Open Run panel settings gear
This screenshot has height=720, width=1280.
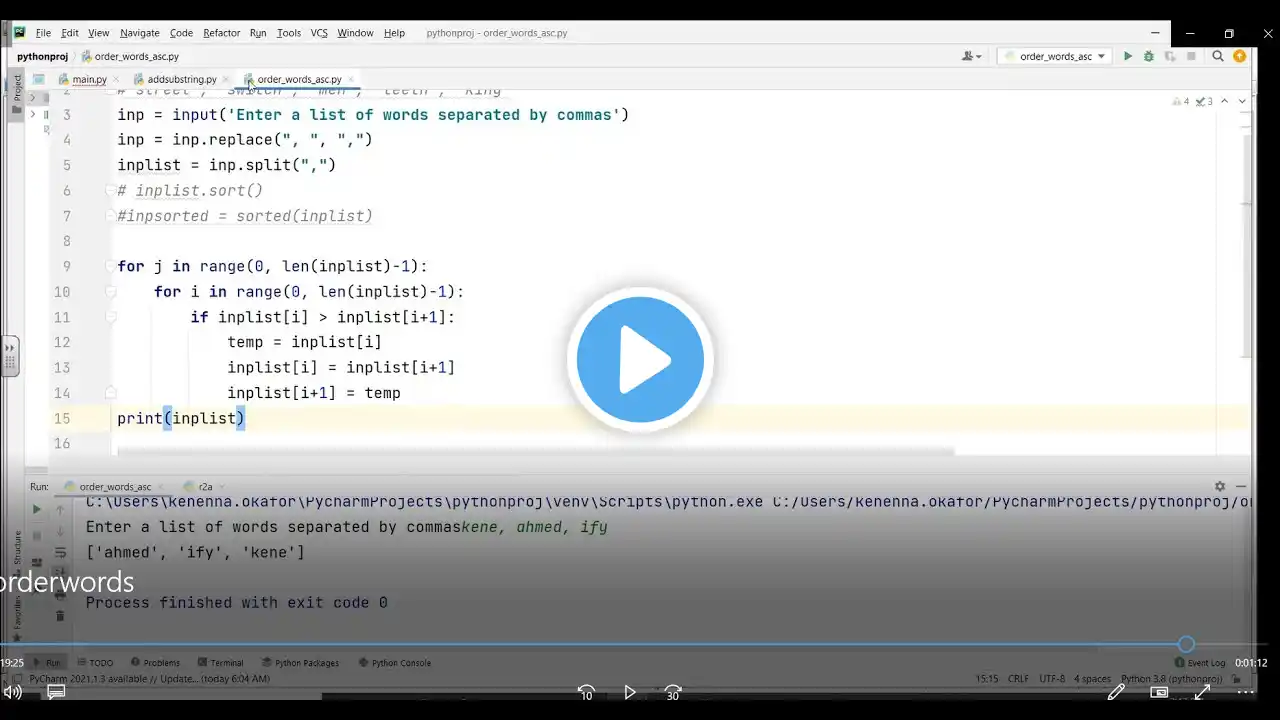pyautogui.click(x=1220, y=487)
